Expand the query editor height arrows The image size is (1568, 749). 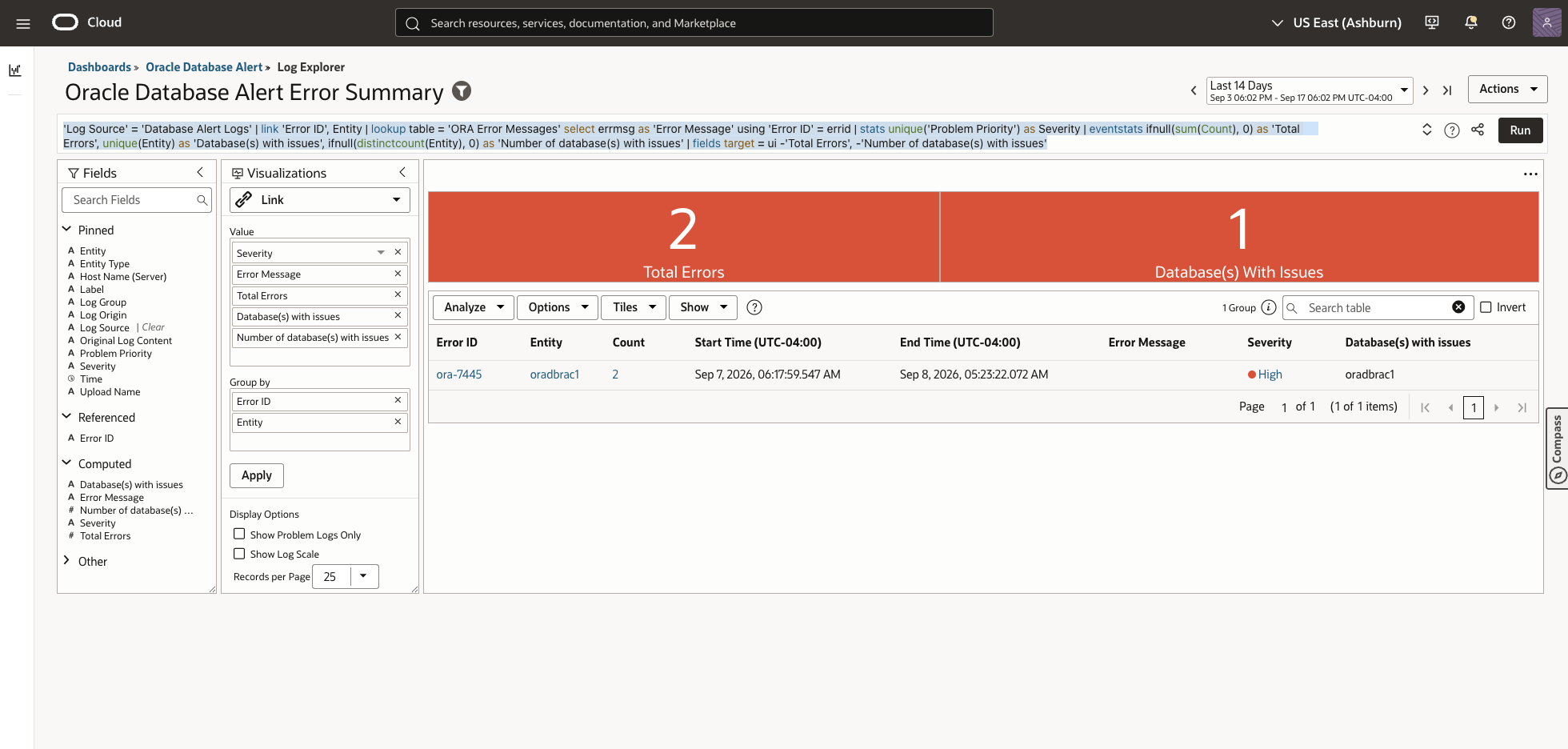tap(1426, 130)
